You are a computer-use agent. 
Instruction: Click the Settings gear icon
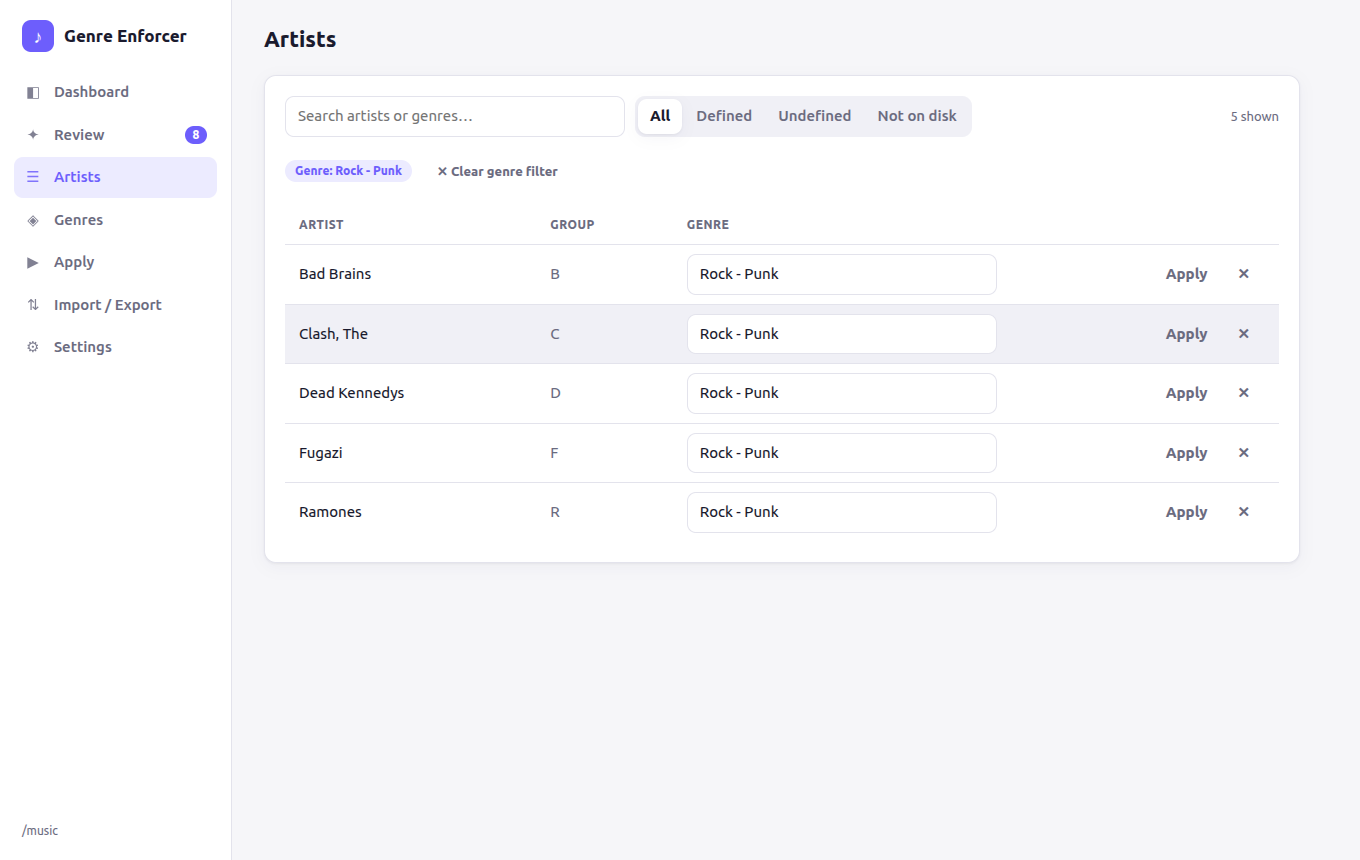33,347
